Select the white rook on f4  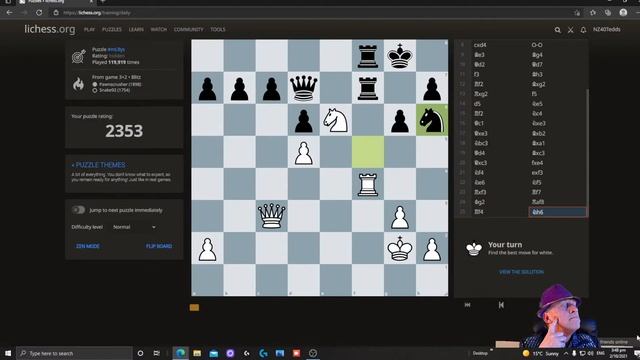coord(368,184)
